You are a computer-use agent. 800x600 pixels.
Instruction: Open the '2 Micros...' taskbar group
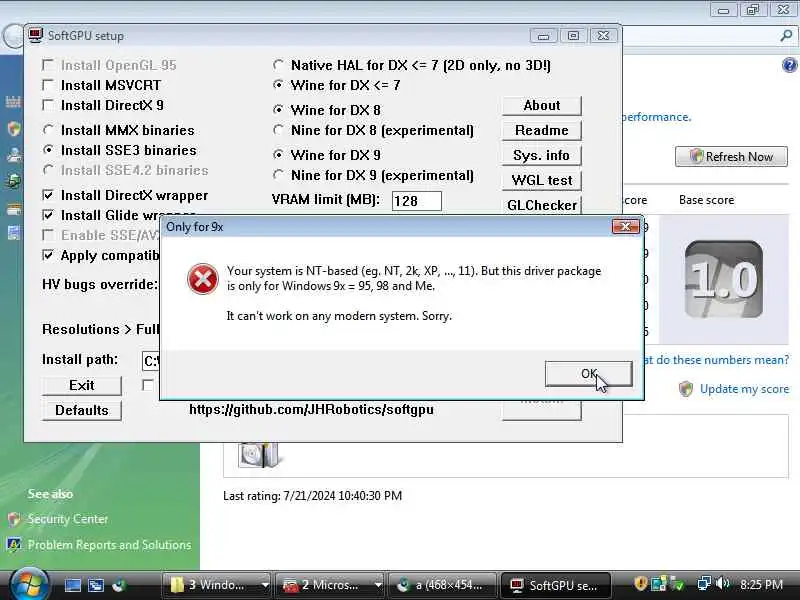tap(329, 585)
